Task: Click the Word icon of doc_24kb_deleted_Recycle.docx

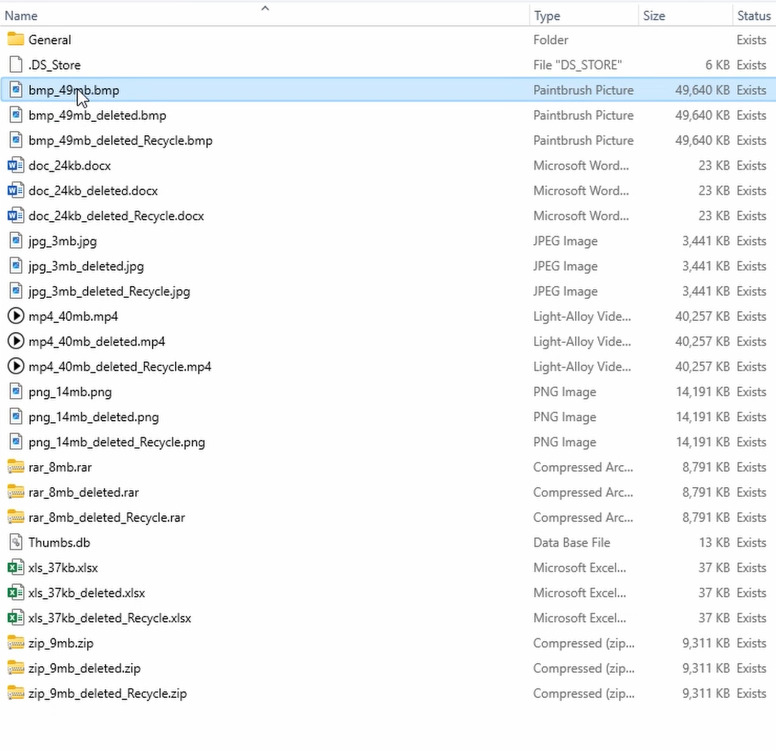Action: click(x=16, y=215)
